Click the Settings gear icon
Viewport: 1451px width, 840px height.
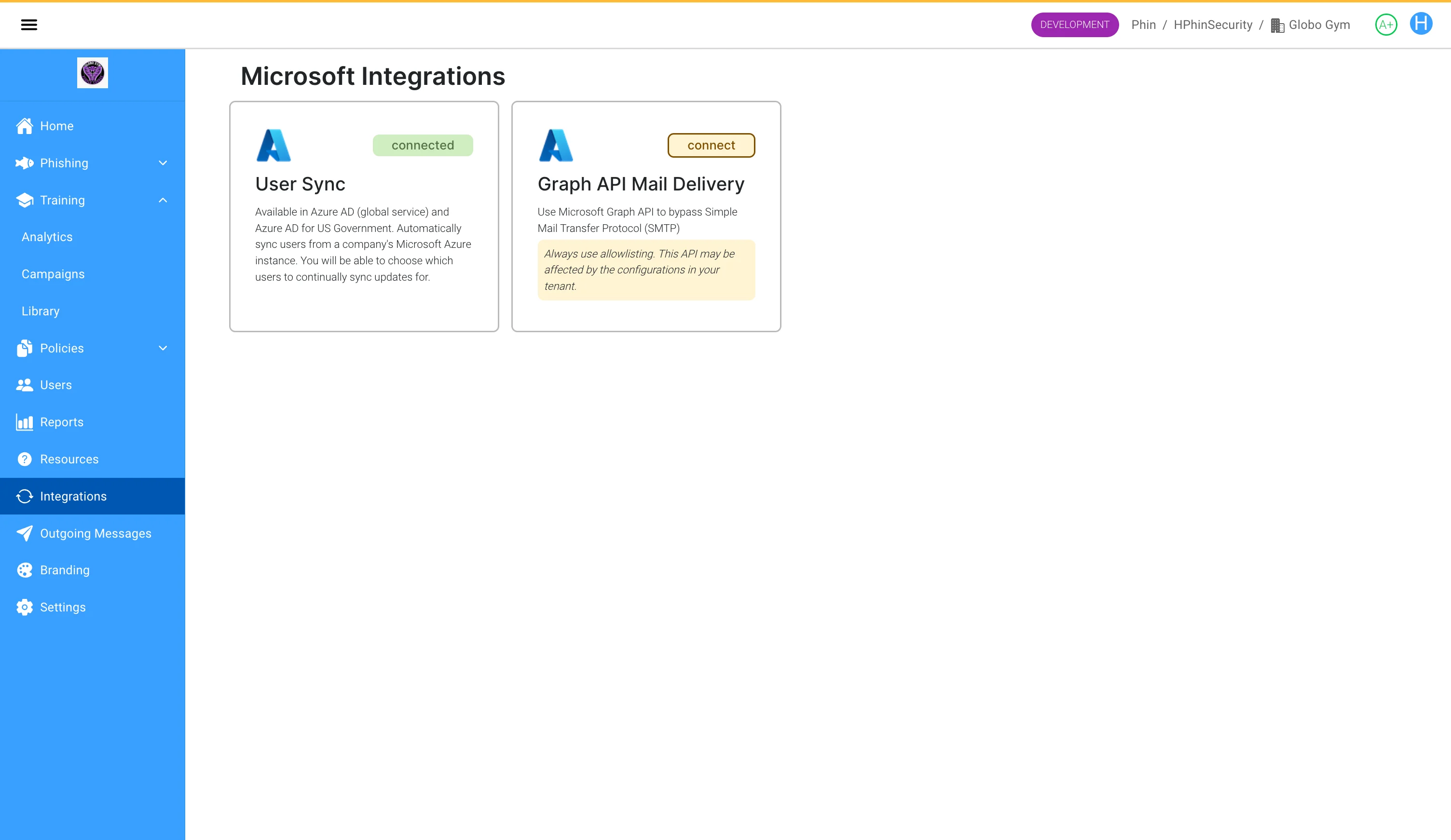tap(25, 608)
